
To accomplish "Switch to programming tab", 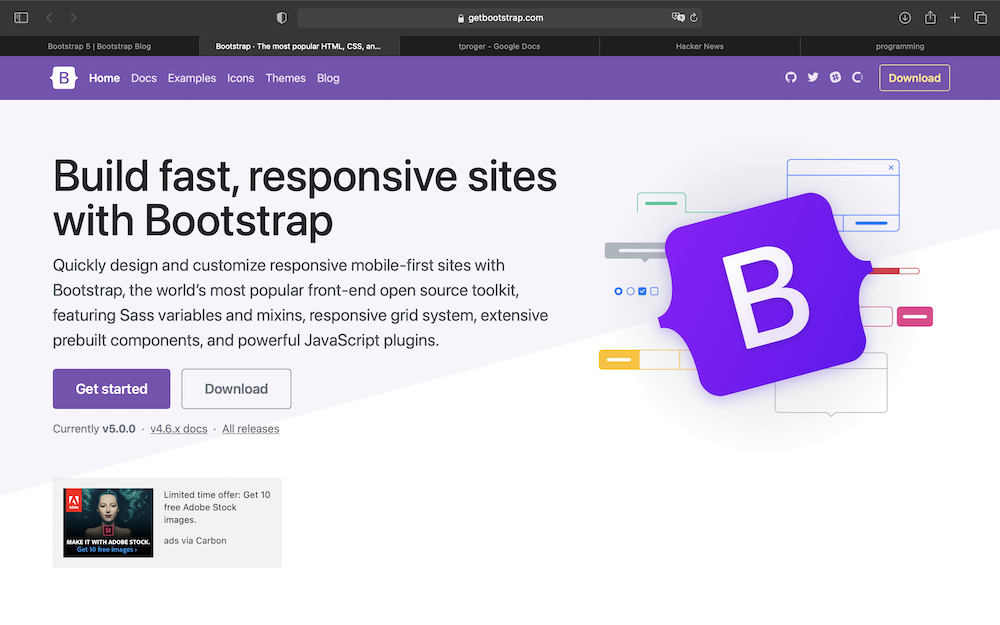I will [x=900, y=46].
